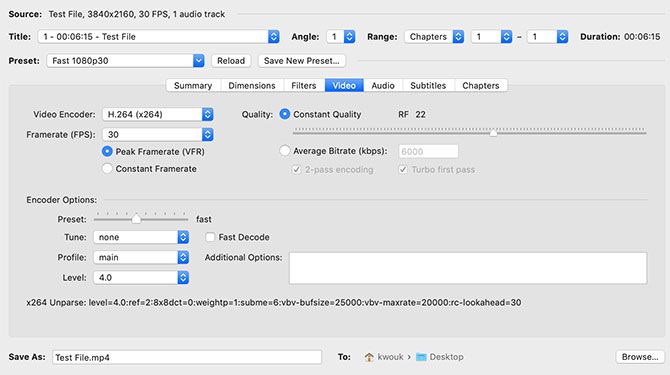This screenshot has width=670, height=375.
Task: Click the Save New Preset button
Action: tap(302, 61)
